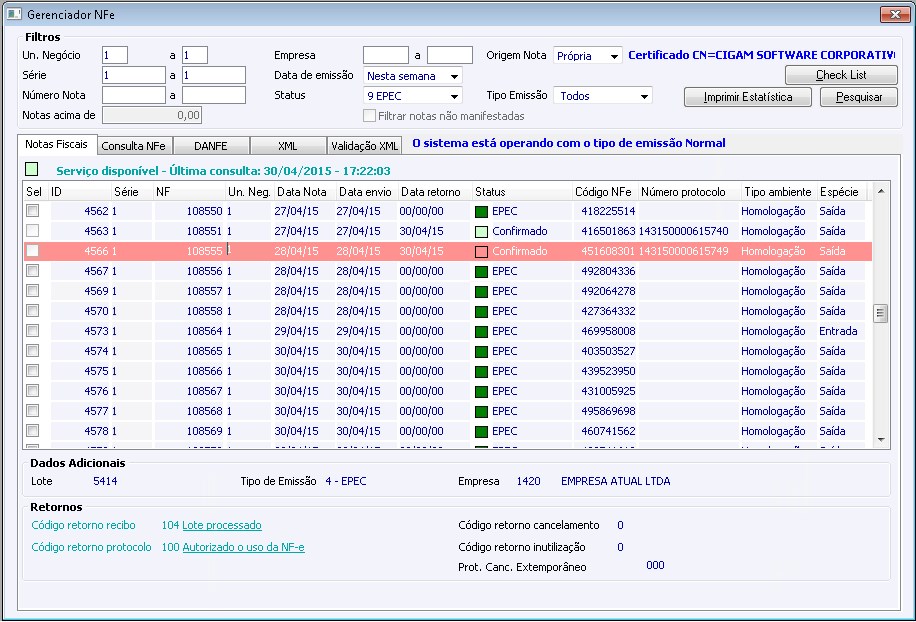Click the Lote processado link
This screenshot has height=622, width=916.
pos(221,525)
